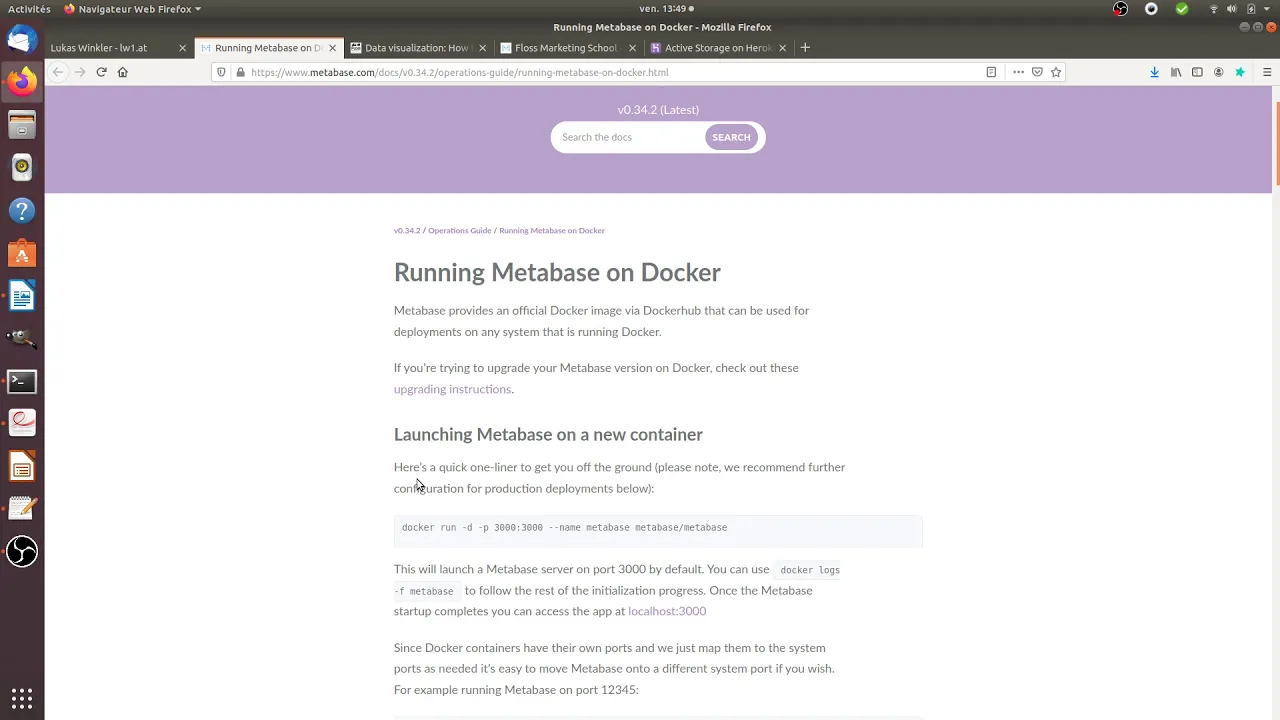Open Ubuntu Software store from dock
This screenshot has height=720, width=1280.
point(22,253)
